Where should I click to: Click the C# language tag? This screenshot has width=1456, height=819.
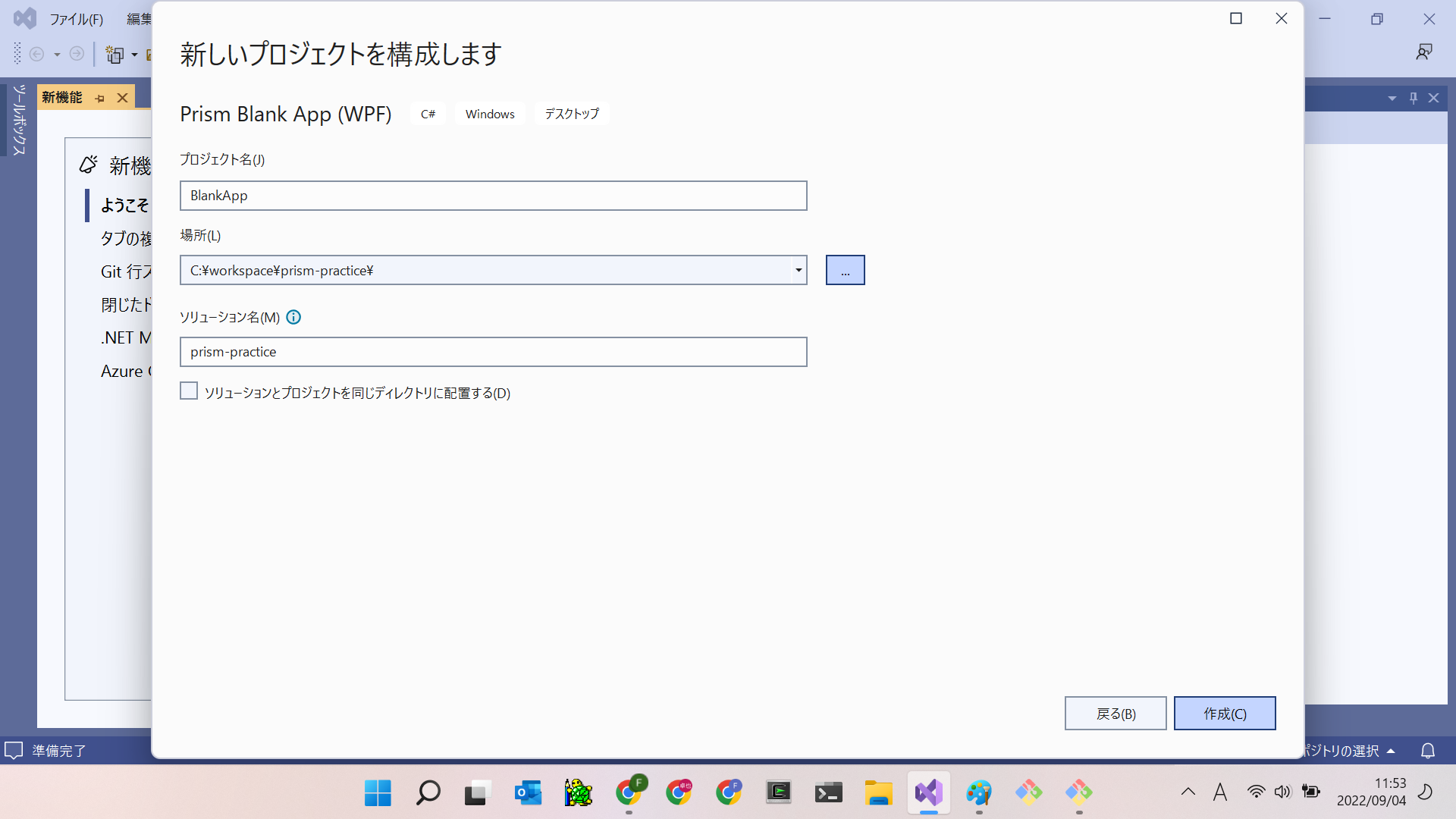pyautogui.click(x=428, y=114)
